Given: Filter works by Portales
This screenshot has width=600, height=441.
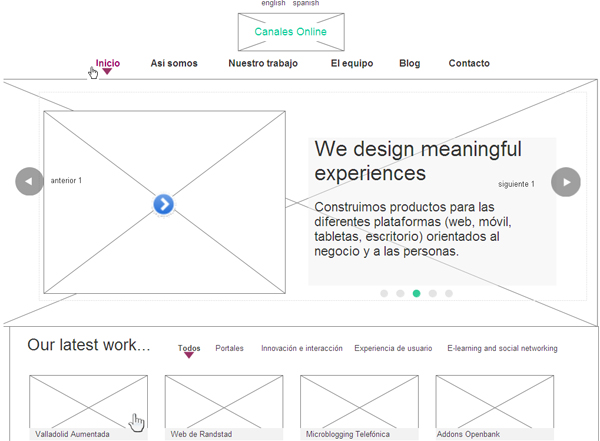Looking at the screenshot, I should (229, 349).
